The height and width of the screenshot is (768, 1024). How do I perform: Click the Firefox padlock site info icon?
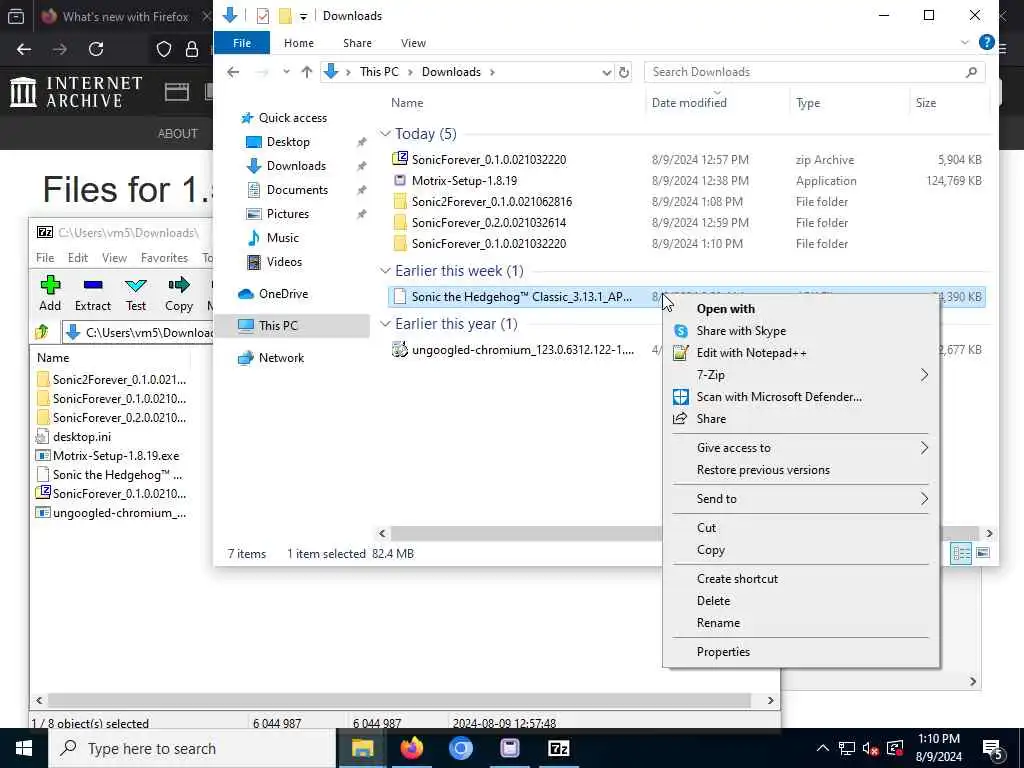click(192, 49)
